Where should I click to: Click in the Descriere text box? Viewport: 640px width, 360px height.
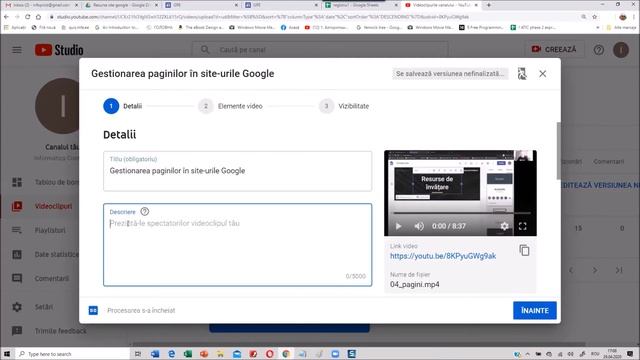click(x=238, y=245)
